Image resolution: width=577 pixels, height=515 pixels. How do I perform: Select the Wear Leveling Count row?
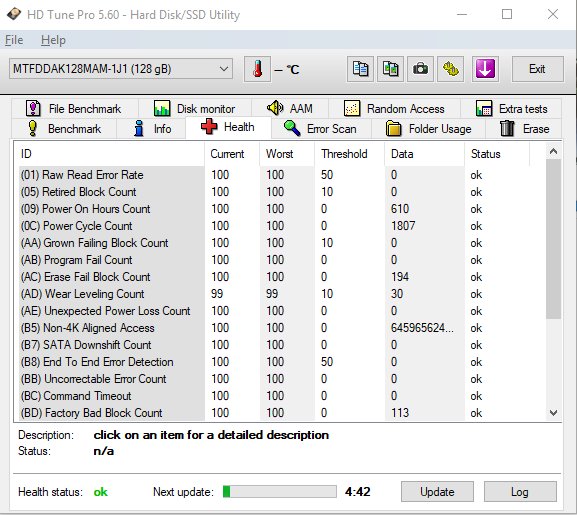280,294
